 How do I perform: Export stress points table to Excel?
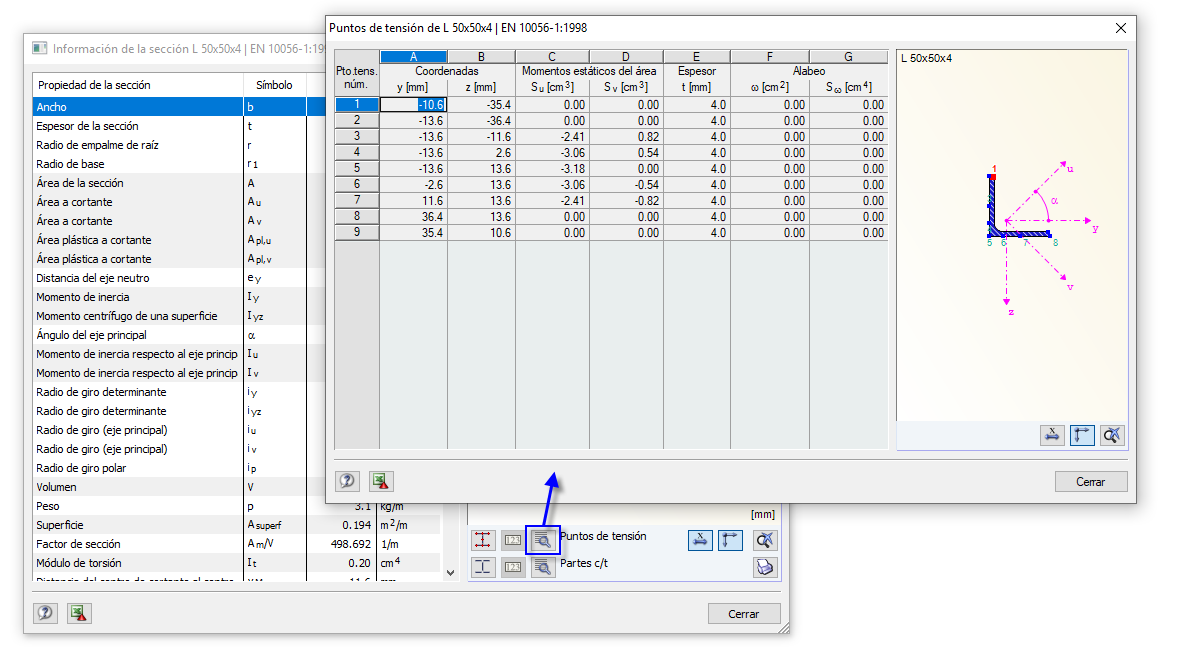381,481
